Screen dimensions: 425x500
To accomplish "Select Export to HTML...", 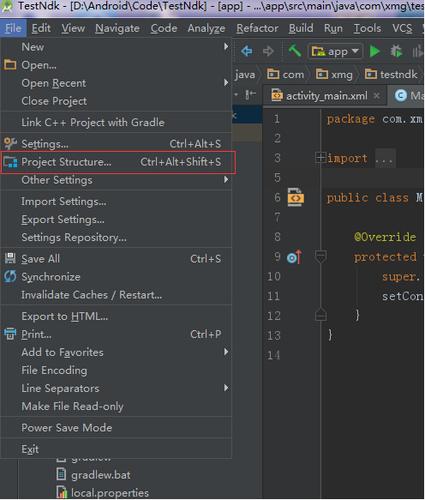I will [116, 316].
